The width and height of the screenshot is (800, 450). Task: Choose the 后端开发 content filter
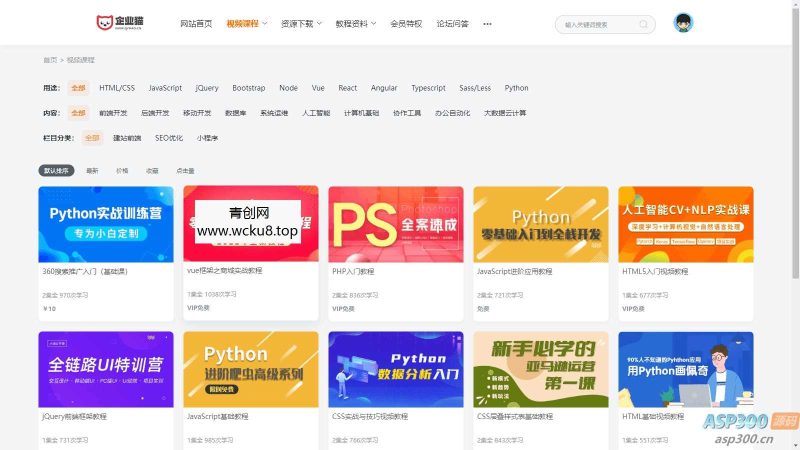coord(155,113)
